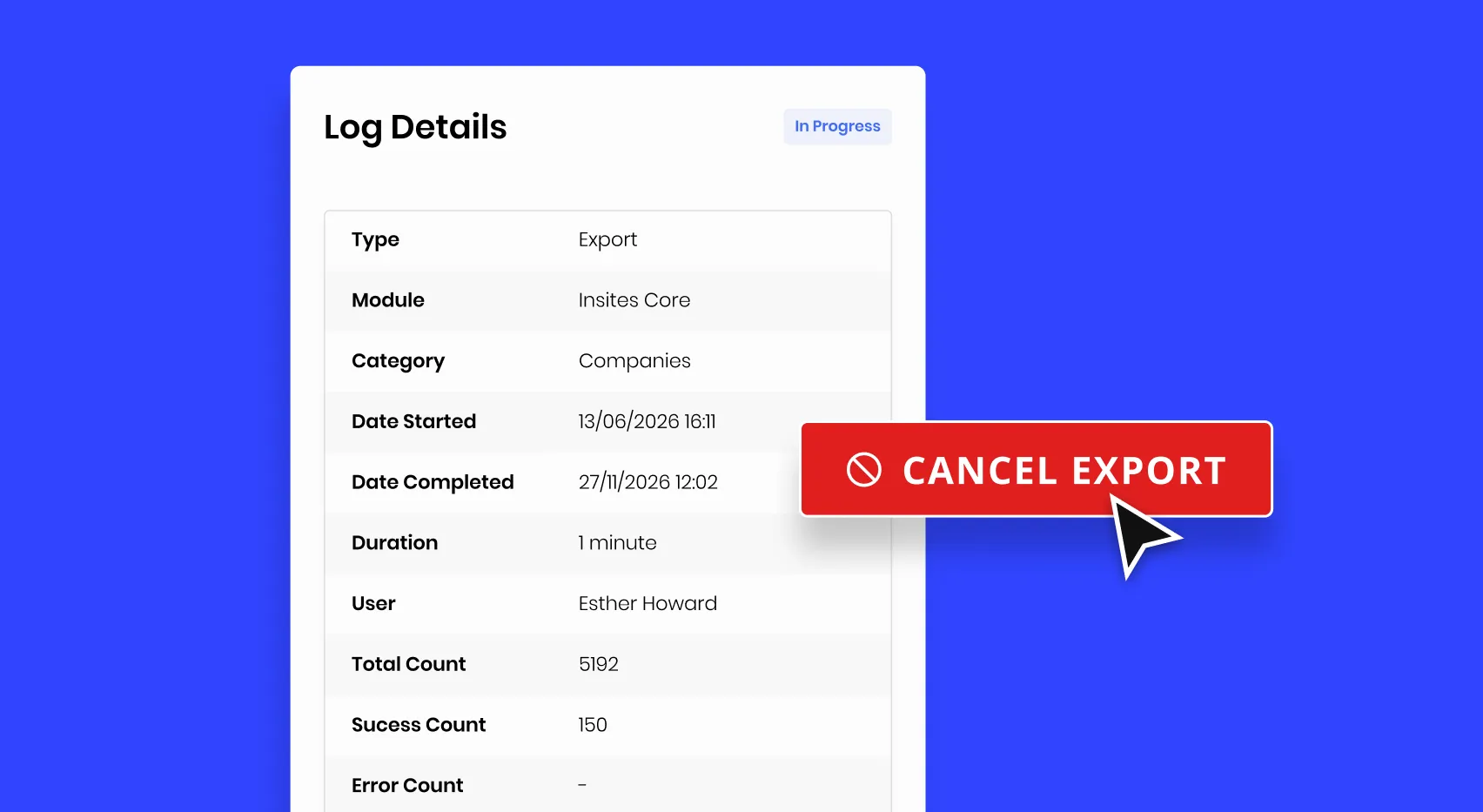Click the Module row label
The width and height of the screenshot is (1483, 812).
pyautogui.click(x=388, y=300)
